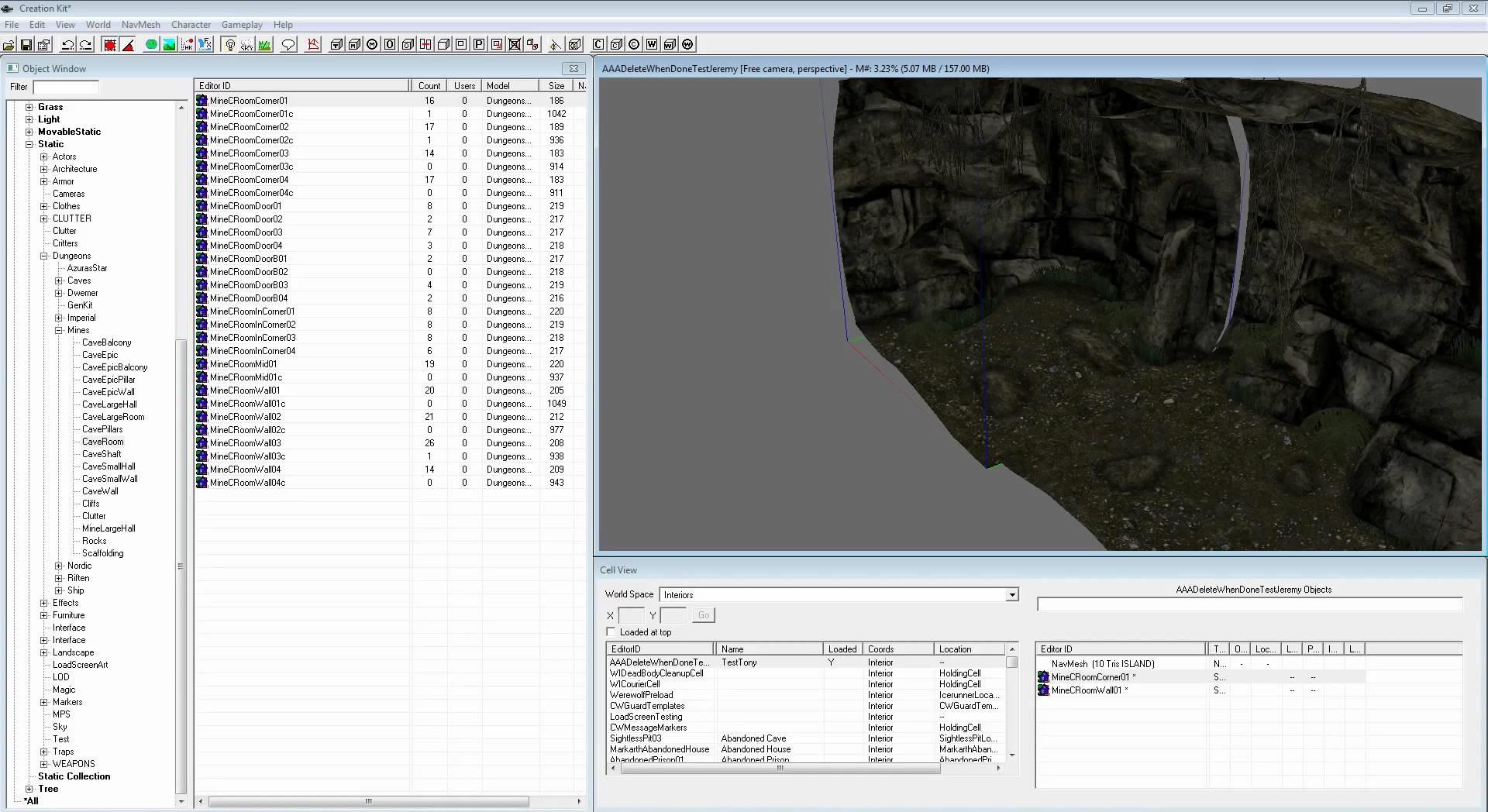Toggle snap to grid button
This screenshot has height=812, width=1488.
[110, 44]
